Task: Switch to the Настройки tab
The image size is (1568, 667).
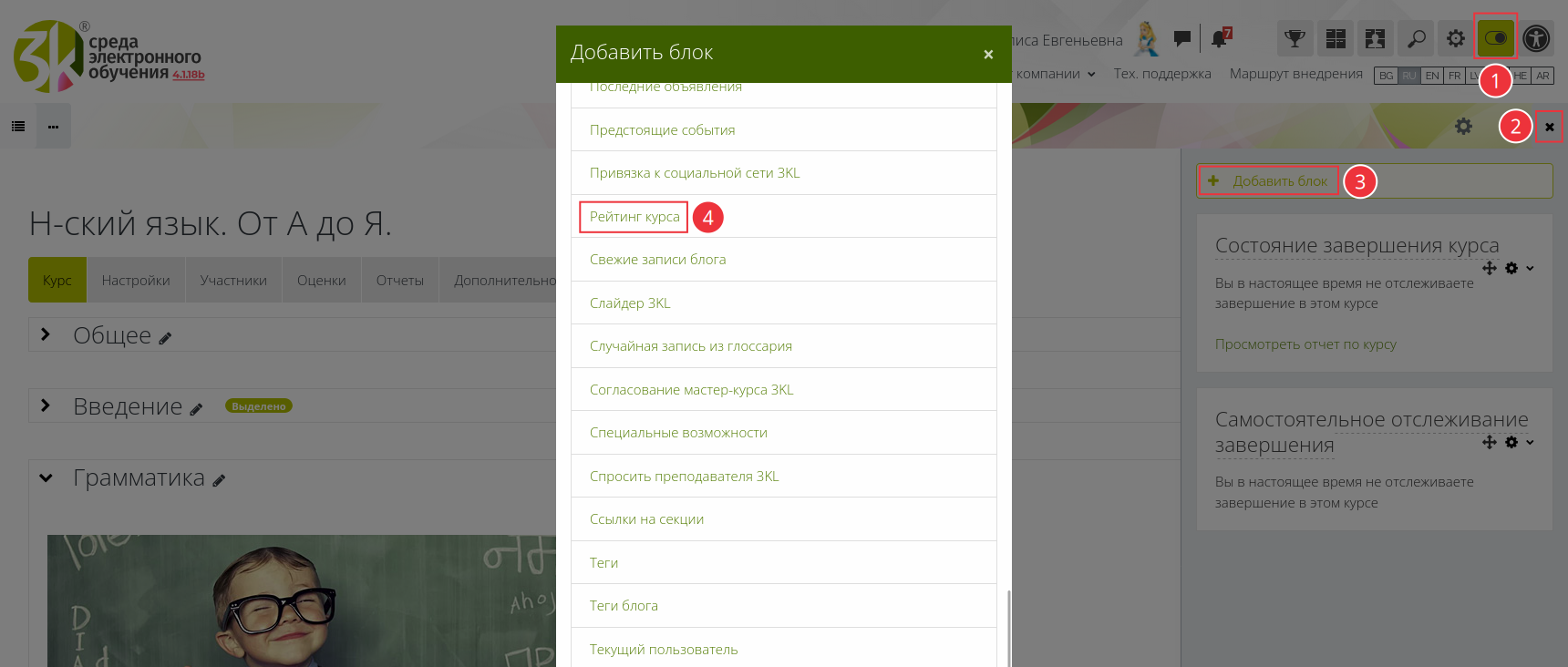Action: (x=136, y=280)
